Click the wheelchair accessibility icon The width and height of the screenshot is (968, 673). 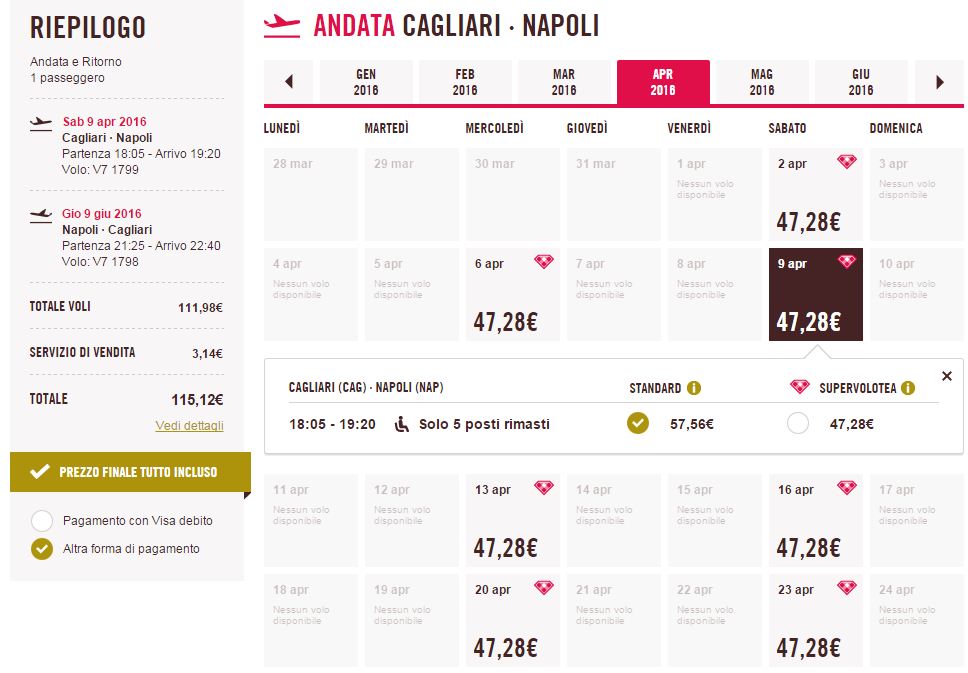point(402,424)
